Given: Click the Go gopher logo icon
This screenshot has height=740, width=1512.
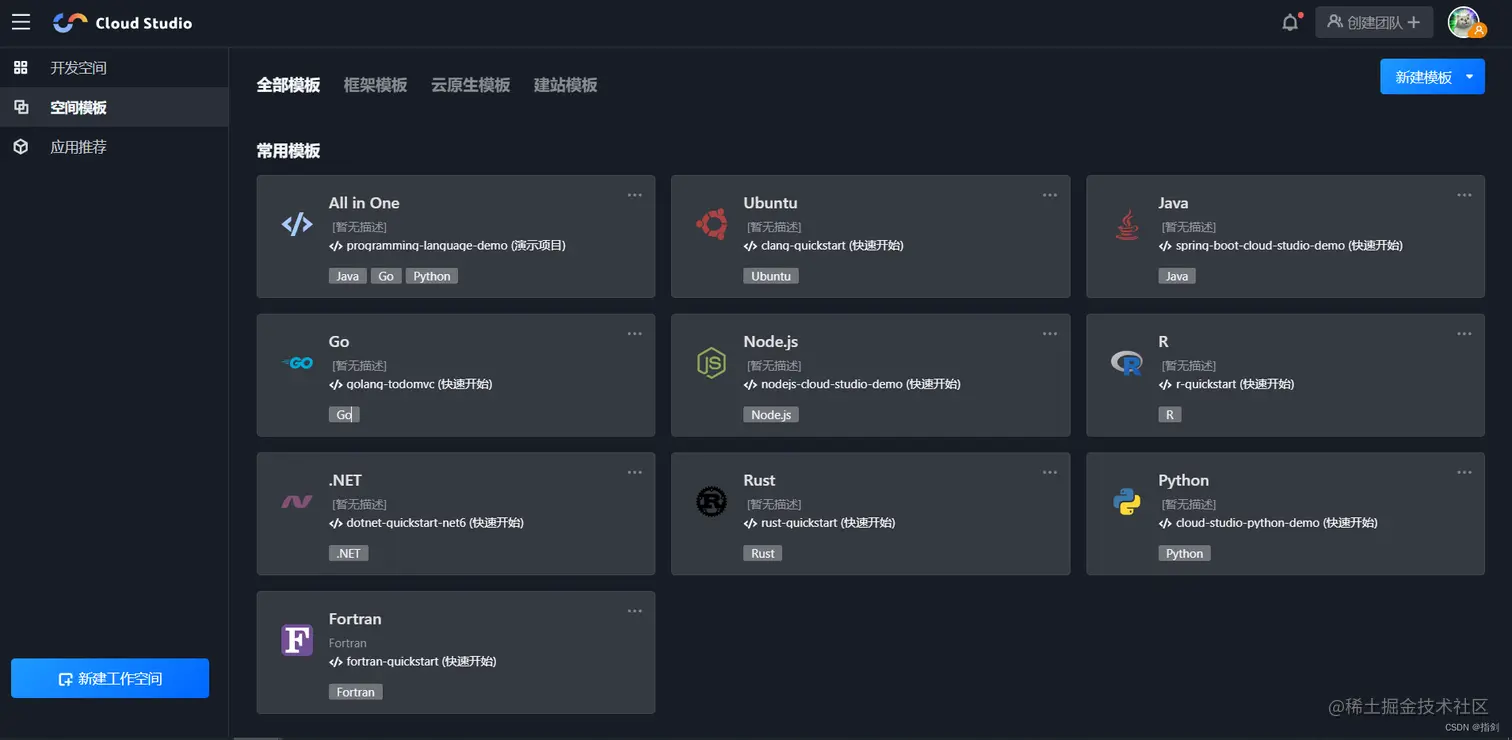Looking at the screenshot, I should point(298,363).
